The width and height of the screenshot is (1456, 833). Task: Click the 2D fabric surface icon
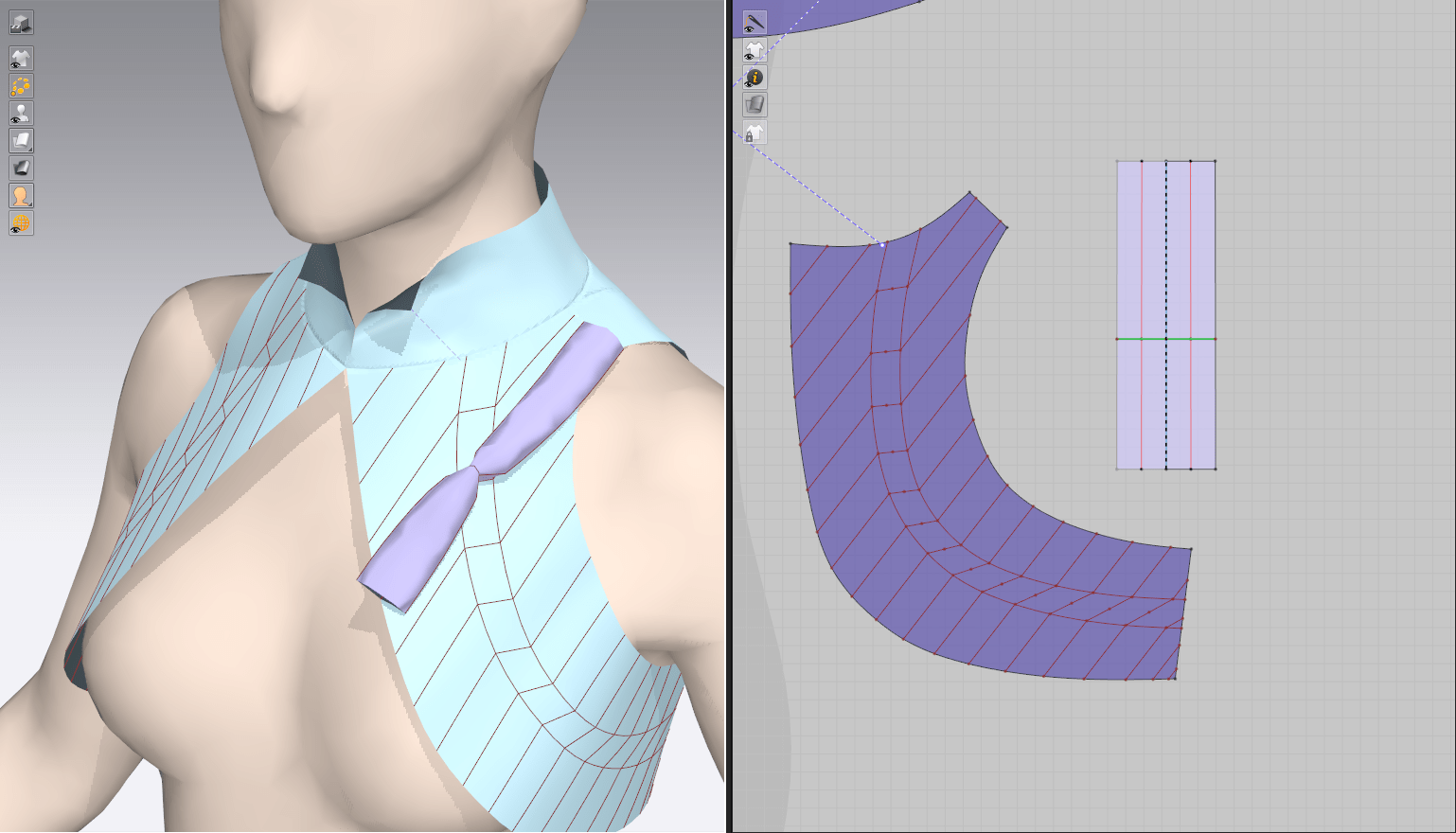pyautogui.click(x=755, y=105)
